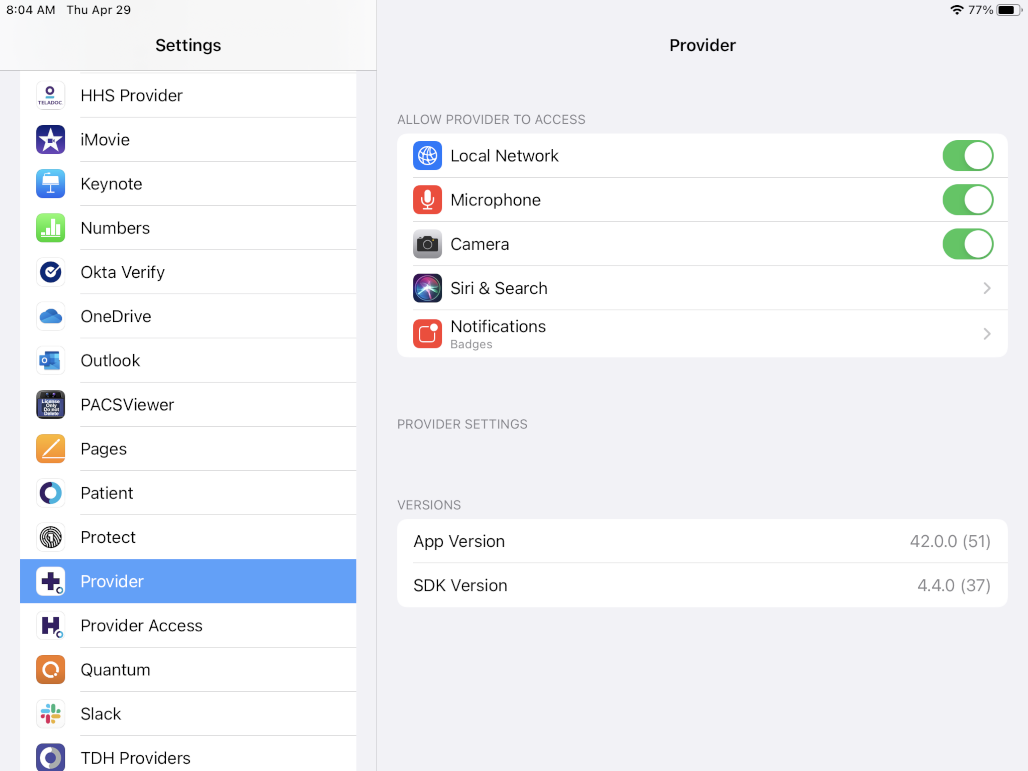Image resolution: width=1028 pixels, height=771 pixels.
Task: Tap the red Microphone icon
Action: tap(427, 200)
